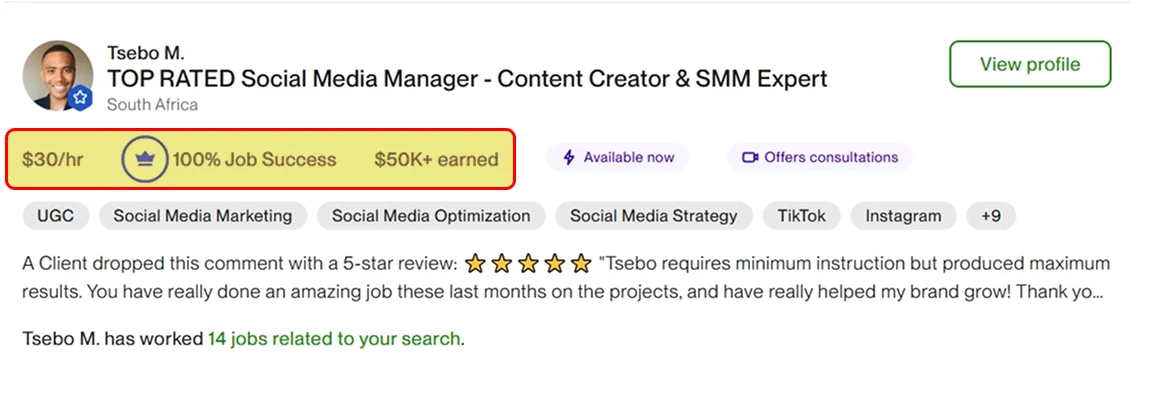Choose the Social Media Optimization skill tag
1170x407 pixels.
[x=431, y=216]
